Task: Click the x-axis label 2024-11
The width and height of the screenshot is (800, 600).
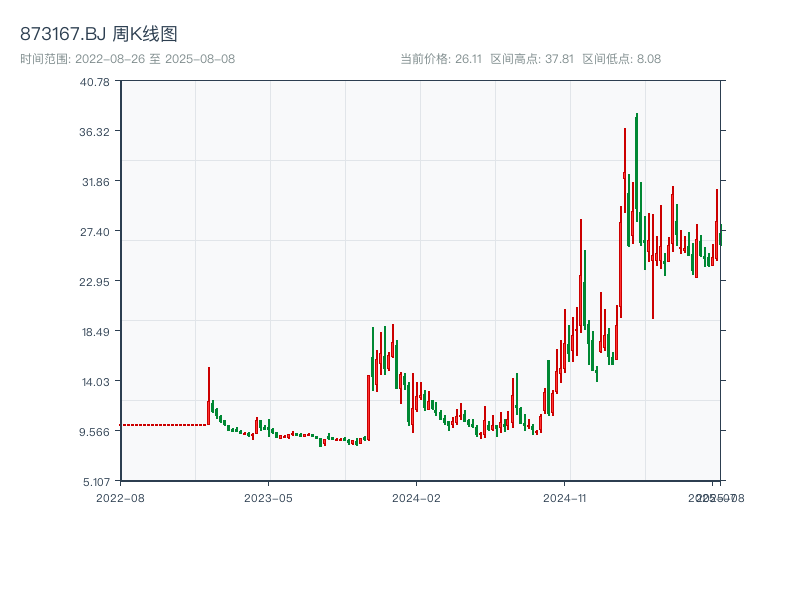Action: pyautogui.click(x=567, y=495)
